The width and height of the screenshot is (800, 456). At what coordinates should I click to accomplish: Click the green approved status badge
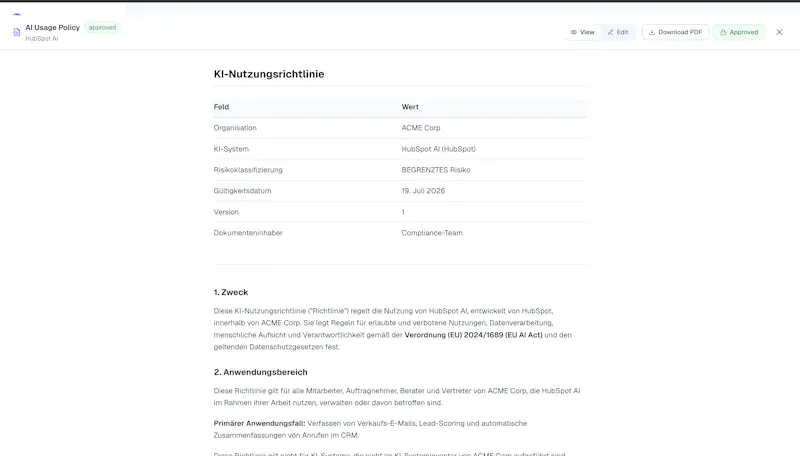(x=102, y=28)
